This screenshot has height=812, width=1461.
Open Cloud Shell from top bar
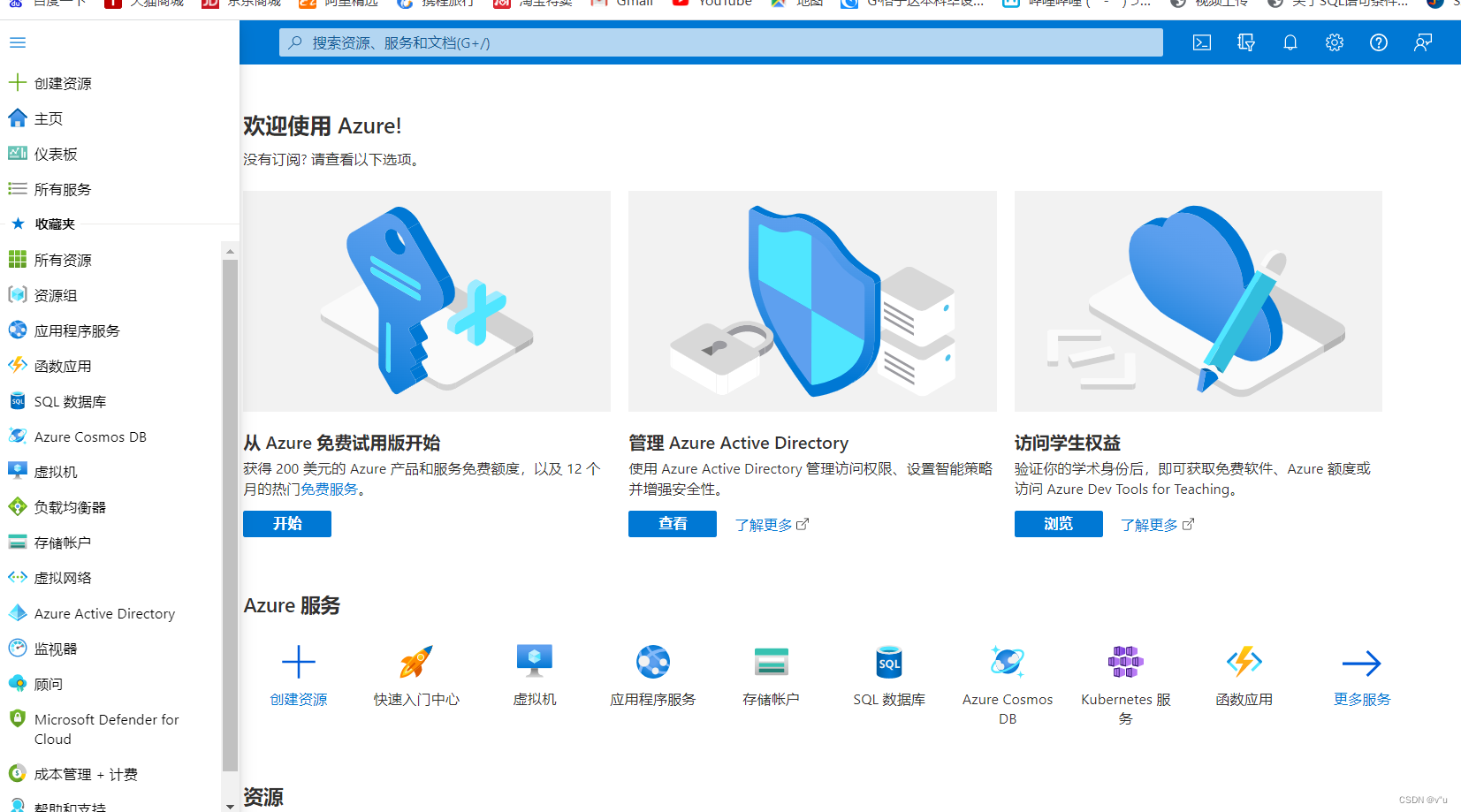pyautogui.click(x=1202, y=42)
